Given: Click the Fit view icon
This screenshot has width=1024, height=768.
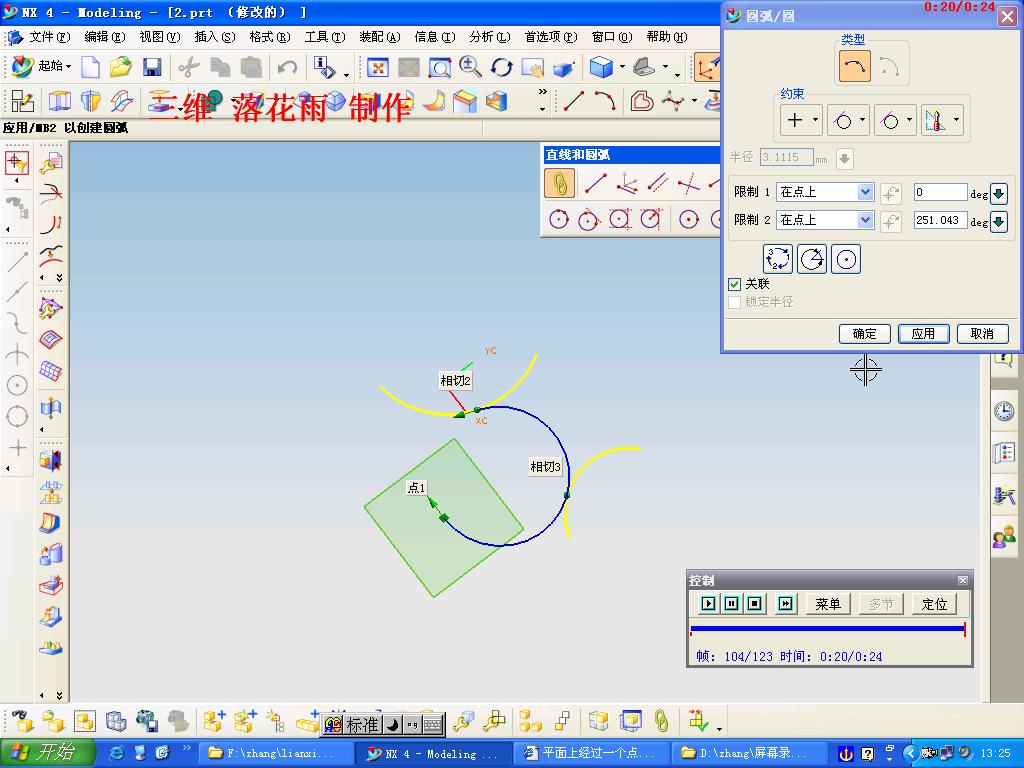Looking at the screenshot, I should [378, 67].
